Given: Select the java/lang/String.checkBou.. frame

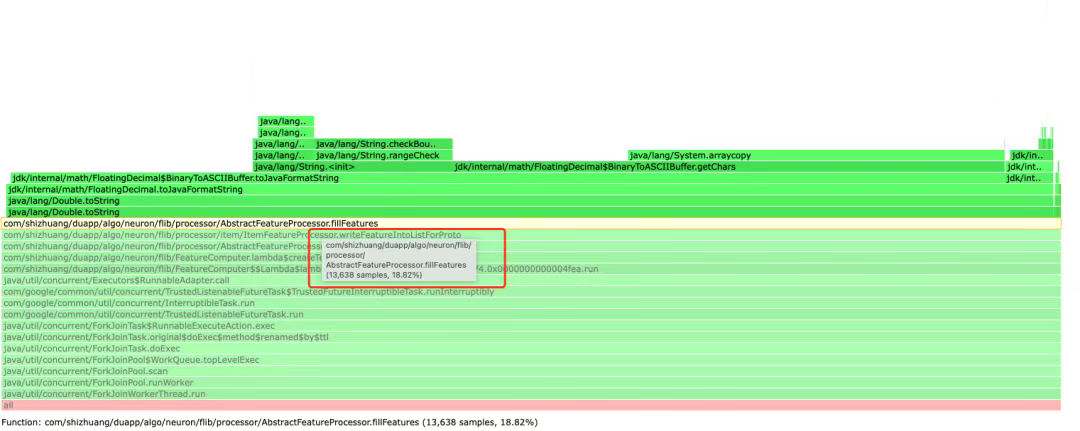Looking at the screenshot, I should click(383, 144).
